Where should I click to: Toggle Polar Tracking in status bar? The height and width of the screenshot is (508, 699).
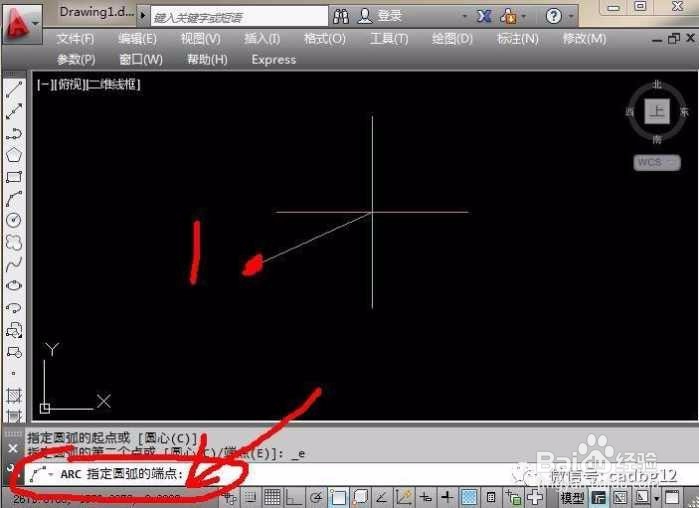[316, 497]
